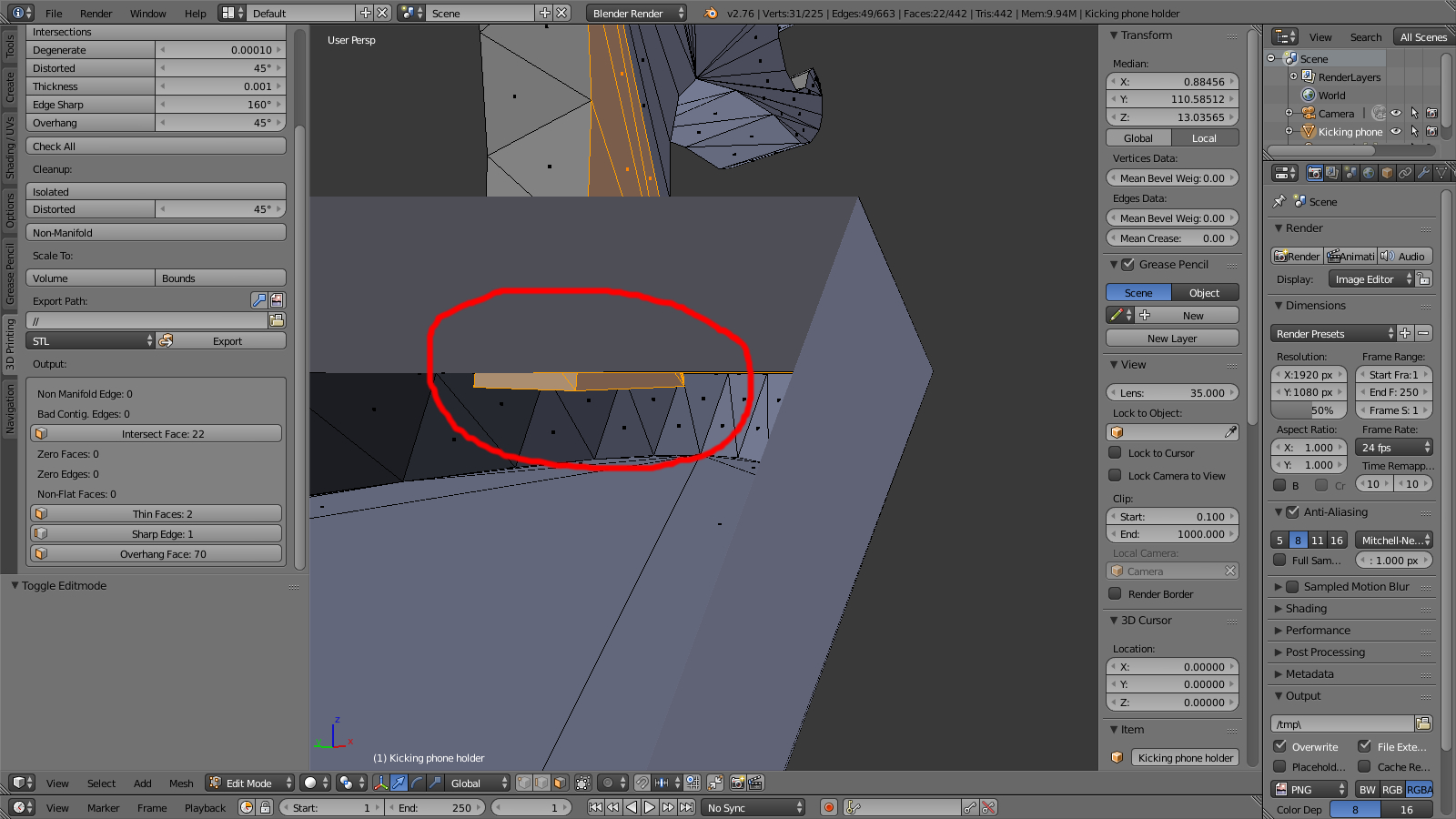Image resolution: width=1456 pixels, height=819 pixels.
Task: Open the Render Layers properties tab icon
Action: 1332,173
